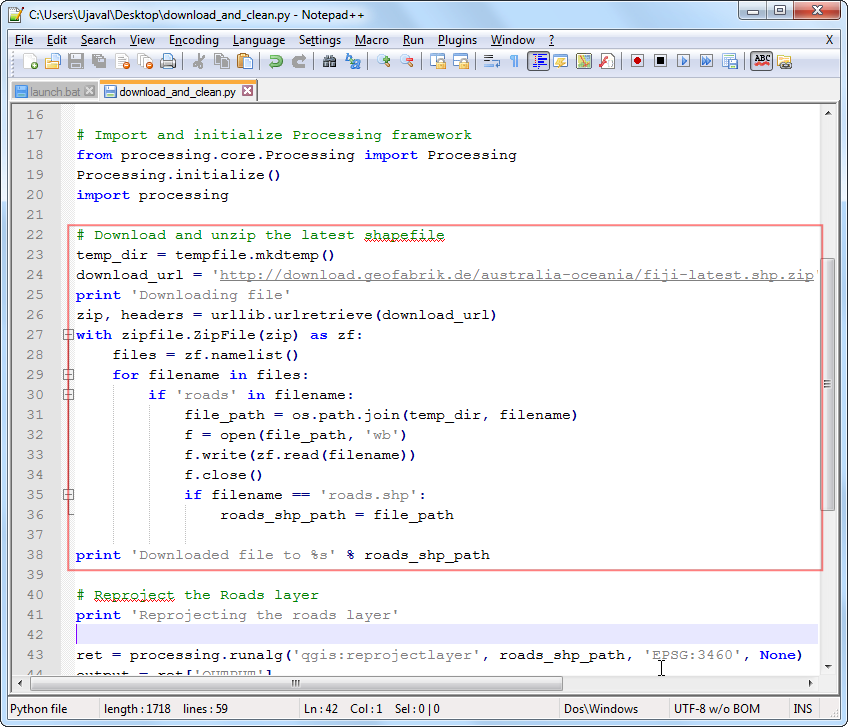The width and height of the screenshot is (848, 727).
Task: Toggle the spell check ABC button
Action: (x=762, y=61)
